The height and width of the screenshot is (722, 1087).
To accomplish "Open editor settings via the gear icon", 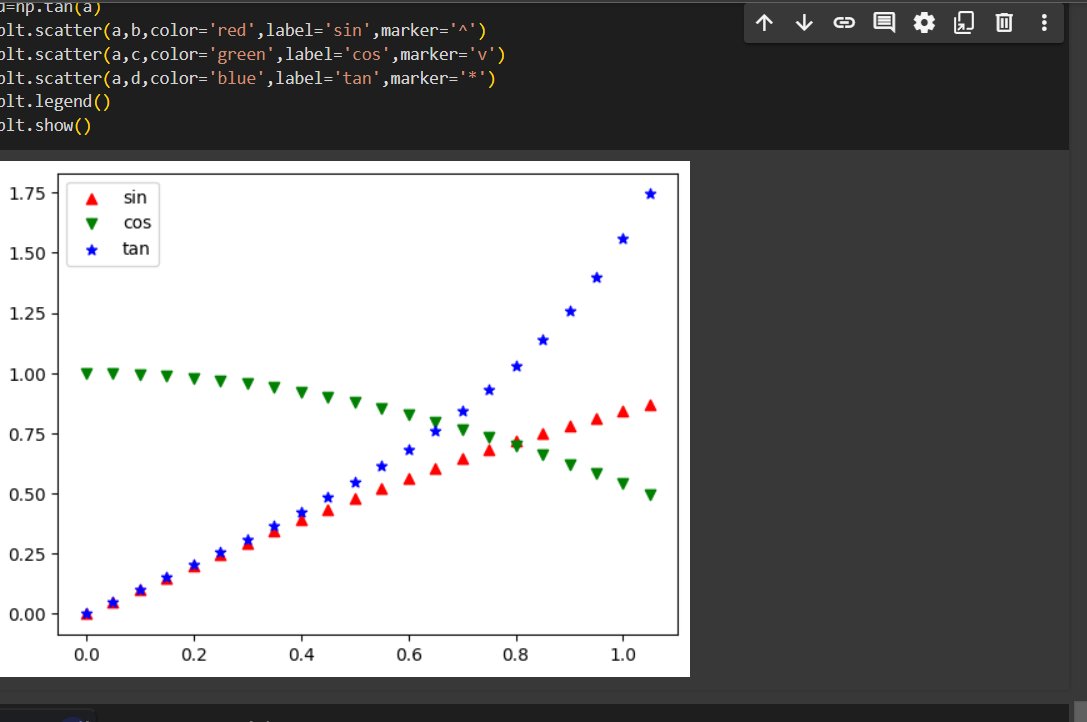I will pos(924,22).
